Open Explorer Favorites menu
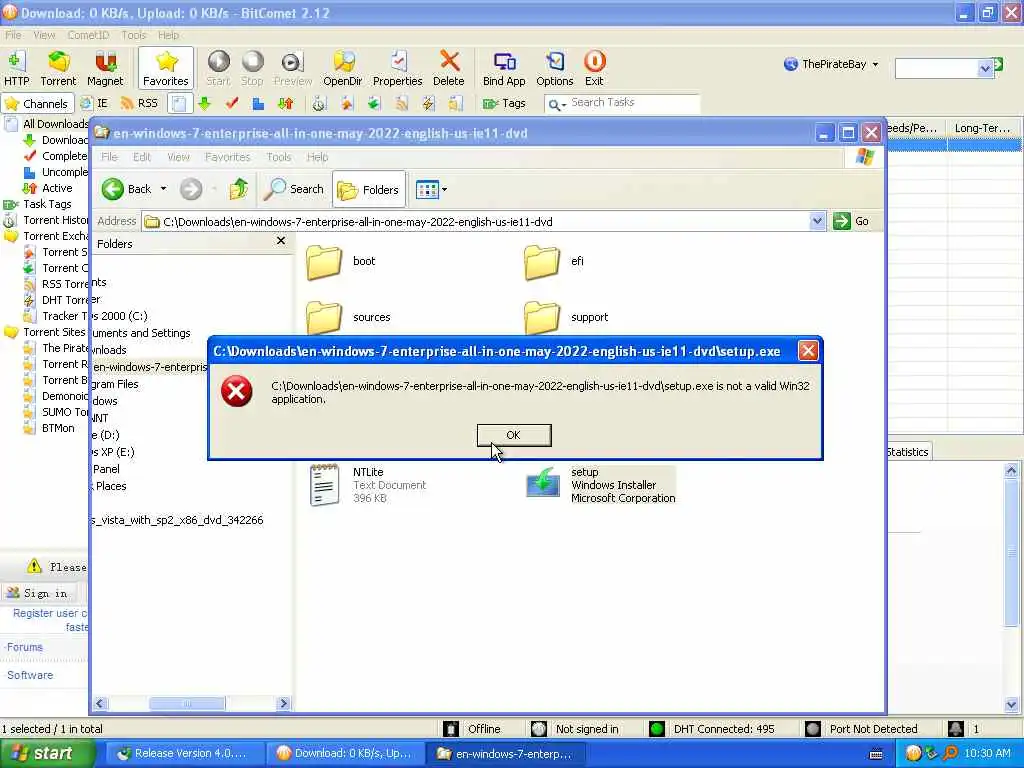This screenshot has height=768, width=1024. click(x=227, y=157)
